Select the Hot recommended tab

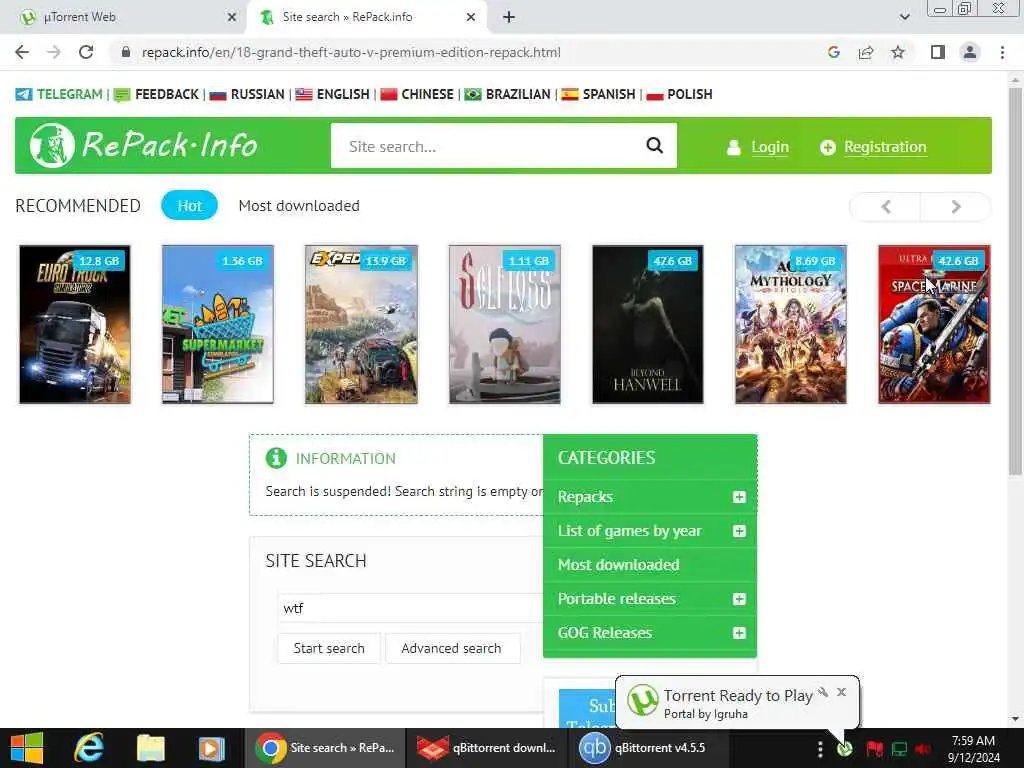(189, 206)
